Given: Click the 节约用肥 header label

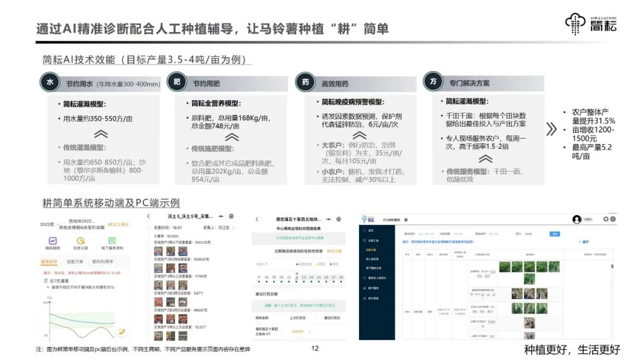Looking at the screenshot, I should click(x=206, y=83).
